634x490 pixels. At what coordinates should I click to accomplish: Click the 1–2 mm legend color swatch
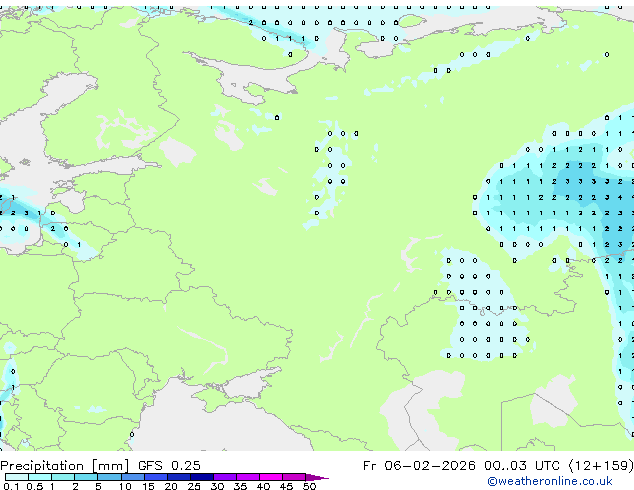[63, 477]
